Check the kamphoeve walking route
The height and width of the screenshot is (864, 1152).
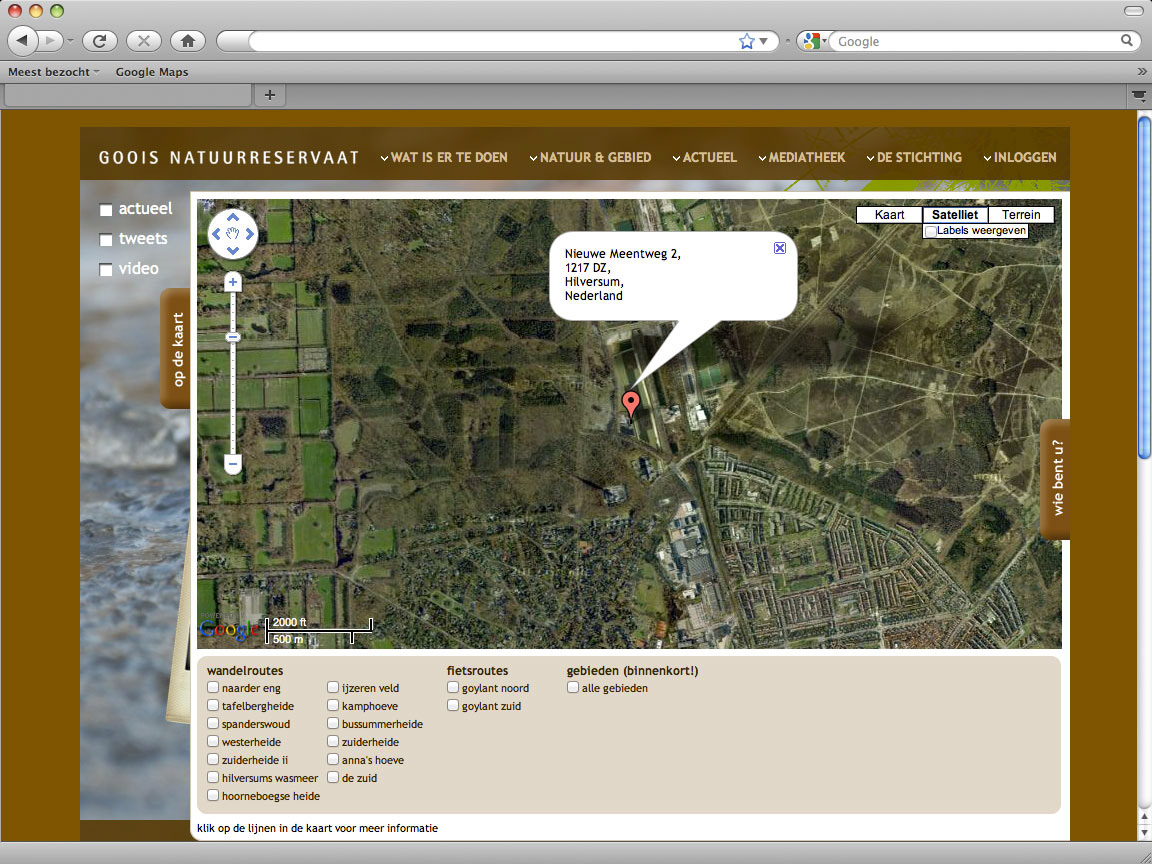[x=333, y=706]
